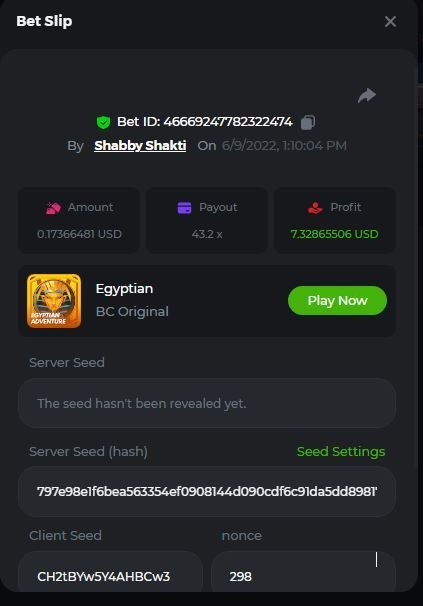Open Shabby Shakti's profile link
The height and width of the screenshot is (606, 423).
point(140,146)
